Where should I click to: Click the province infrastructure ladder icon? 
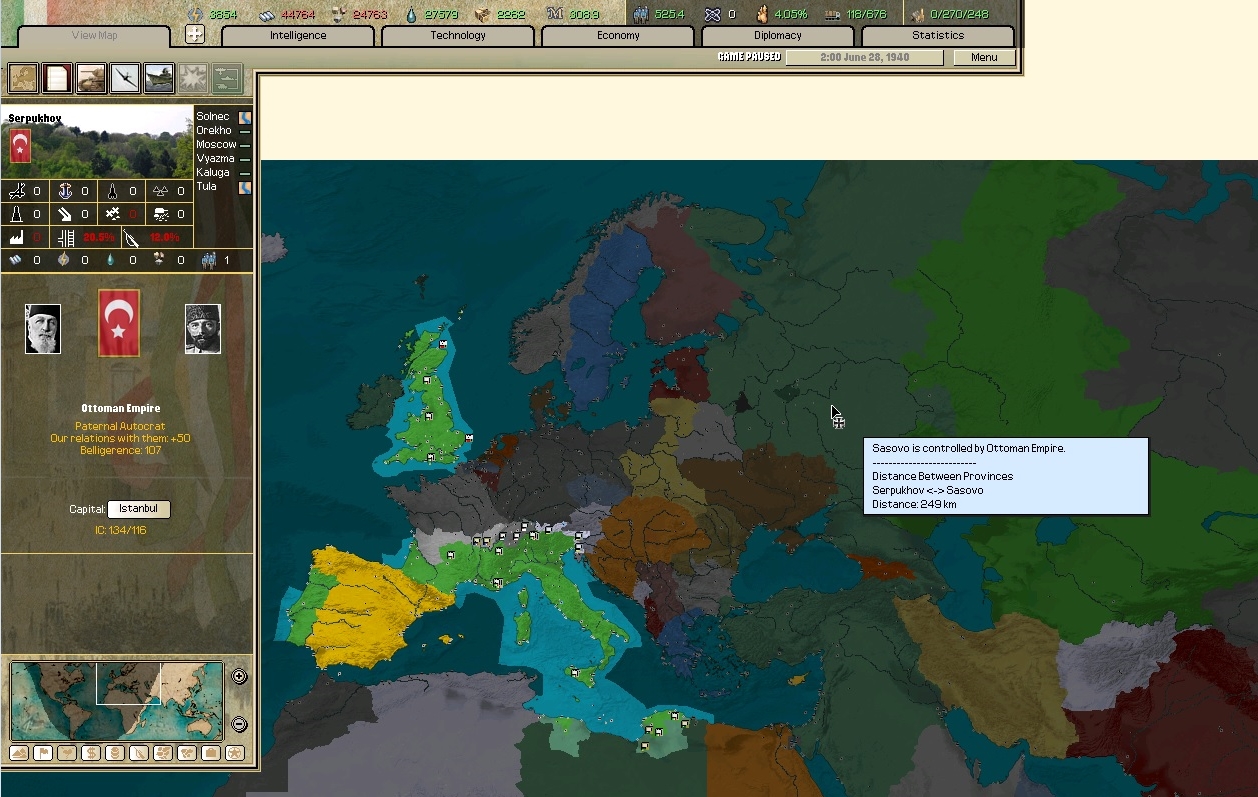coord(66,238)
